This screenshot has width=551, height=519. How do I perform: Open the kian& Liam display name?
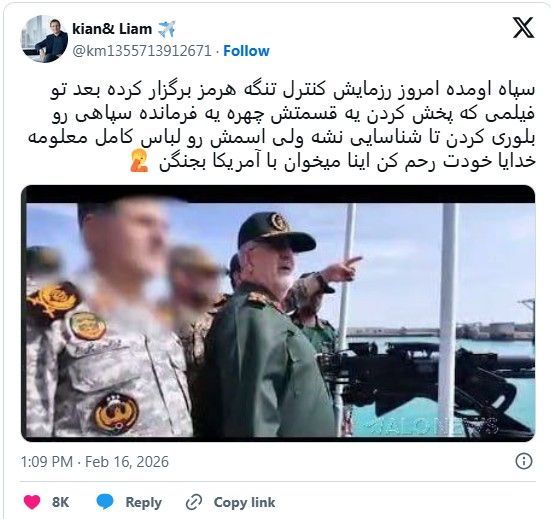112,29
